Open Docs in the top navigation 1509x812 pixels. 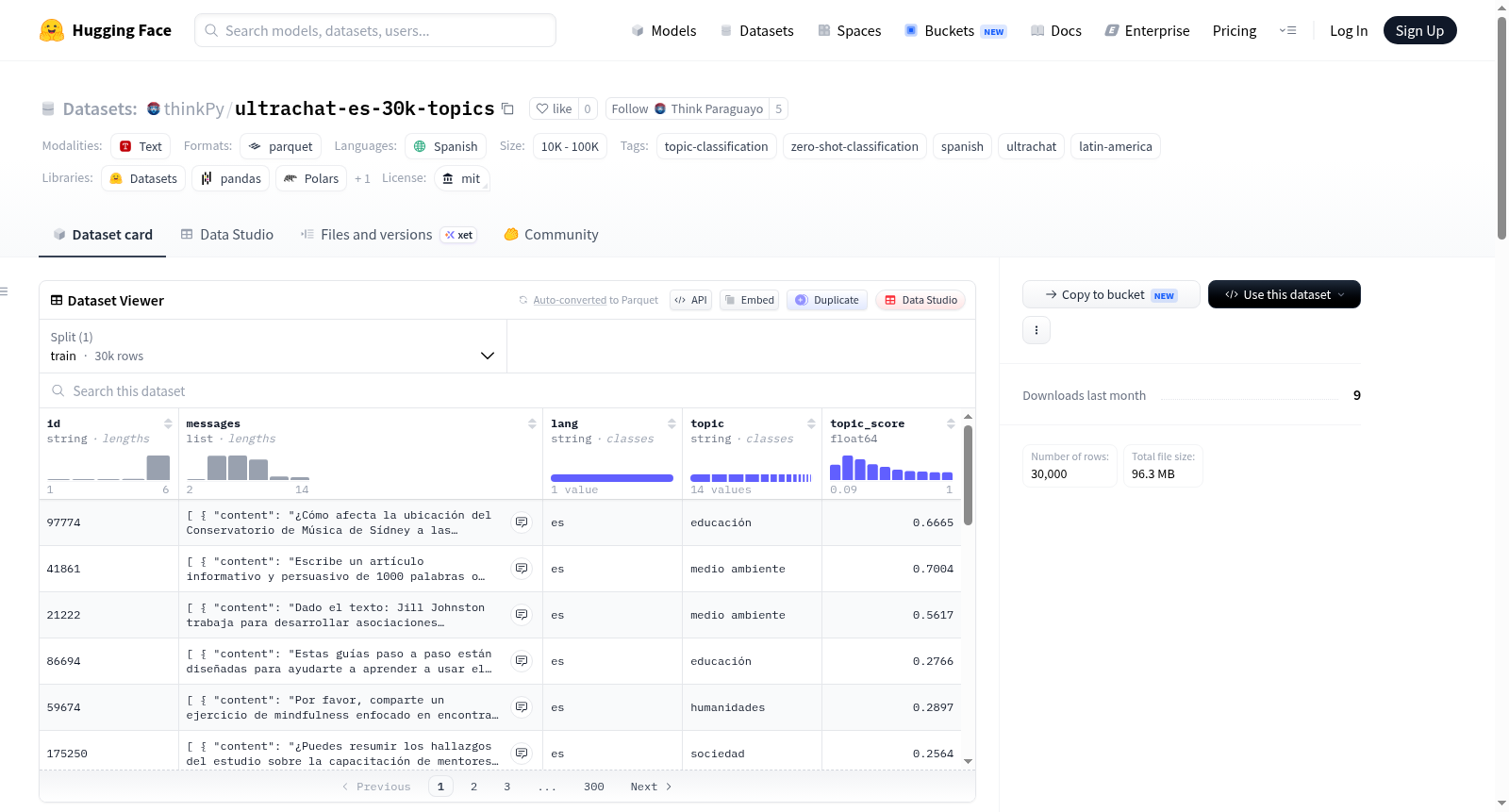1056,30
